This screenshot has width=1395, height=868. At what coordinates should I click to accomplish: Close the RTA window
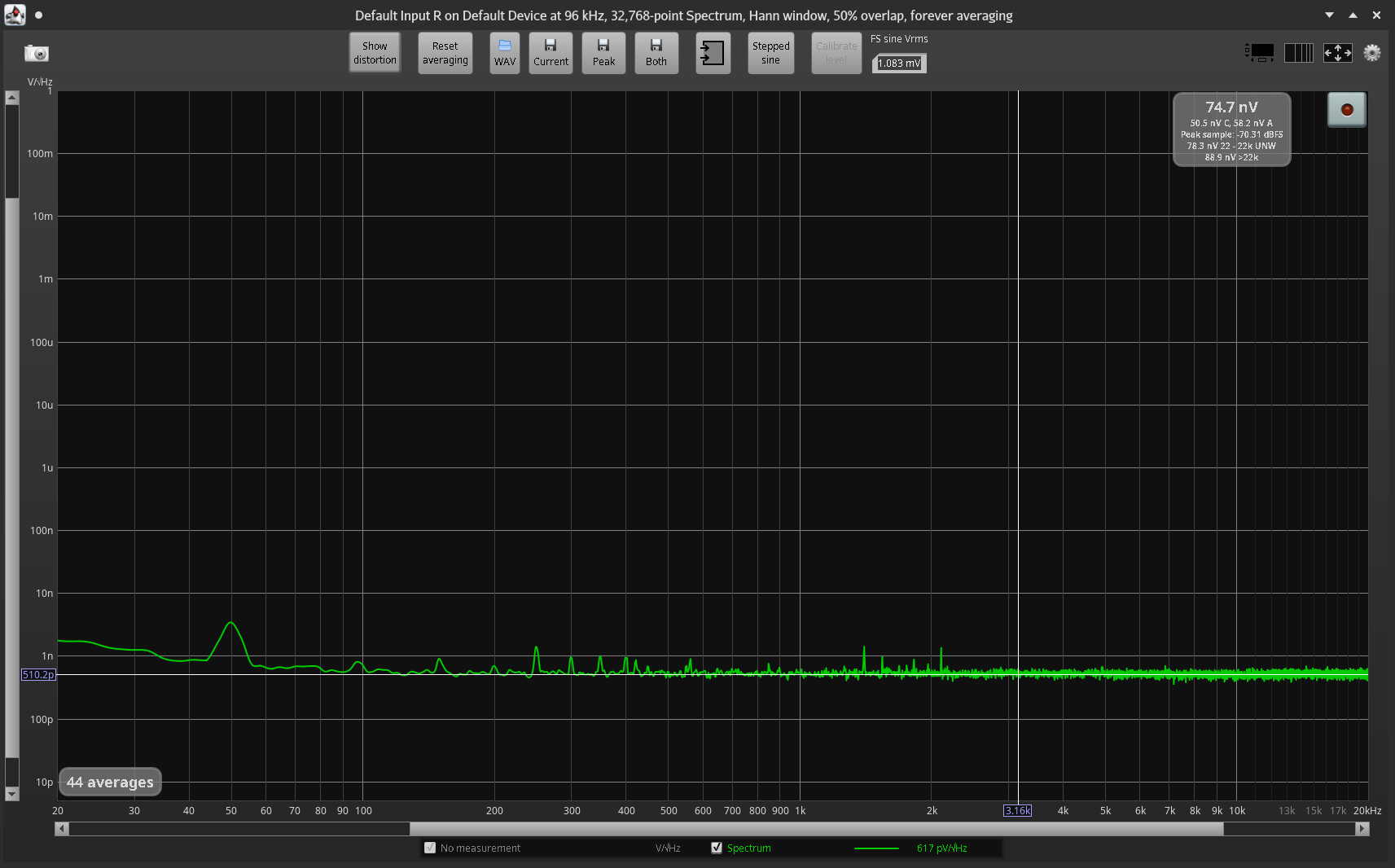[1376, 15]
